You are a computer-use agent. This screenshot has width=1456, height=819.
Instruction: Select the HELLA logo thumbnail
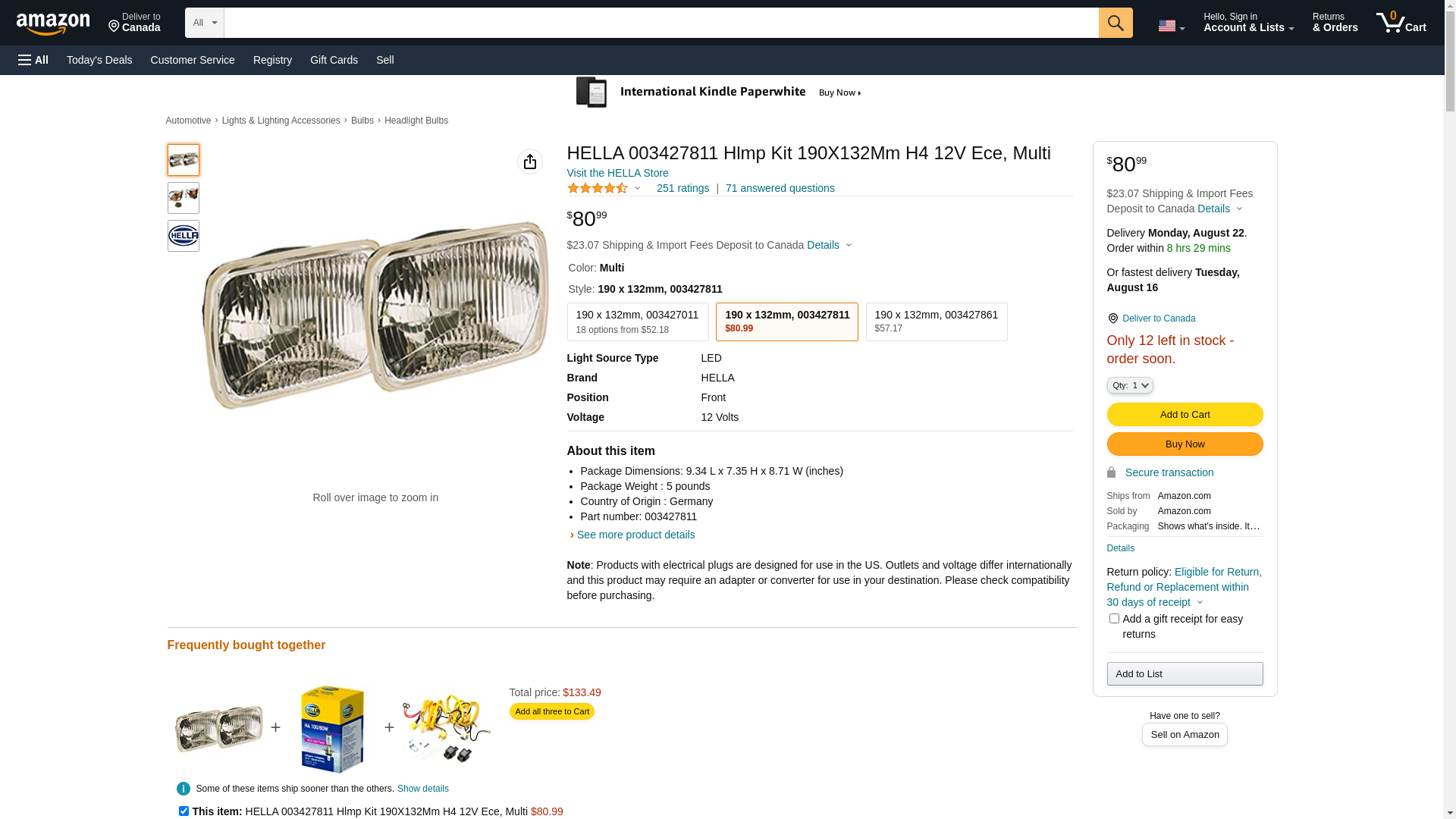[184, 236]
